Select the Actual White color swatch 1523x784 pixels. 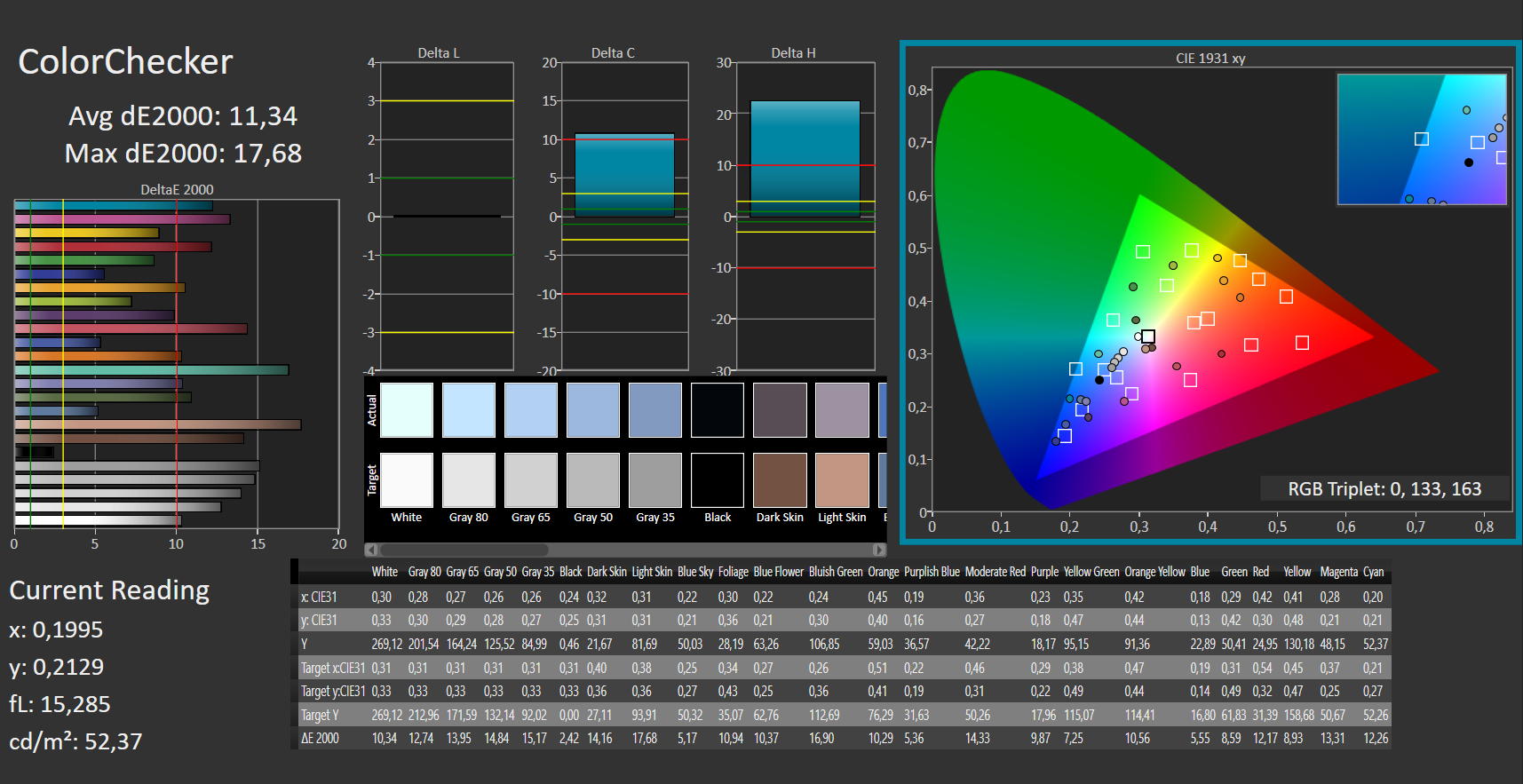[407, 410]
